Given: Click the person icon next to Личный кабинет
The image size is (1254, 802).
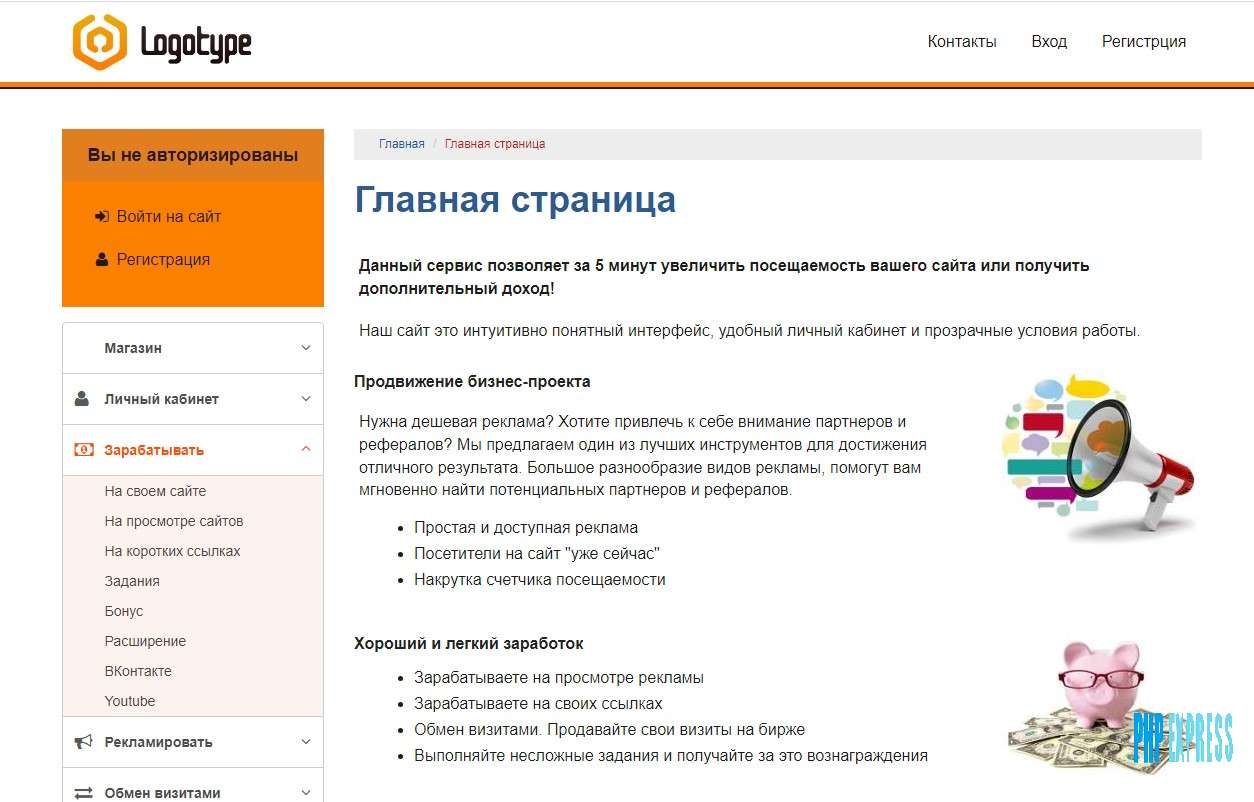Looking at the screenshot, I should (x=82, y=398).
